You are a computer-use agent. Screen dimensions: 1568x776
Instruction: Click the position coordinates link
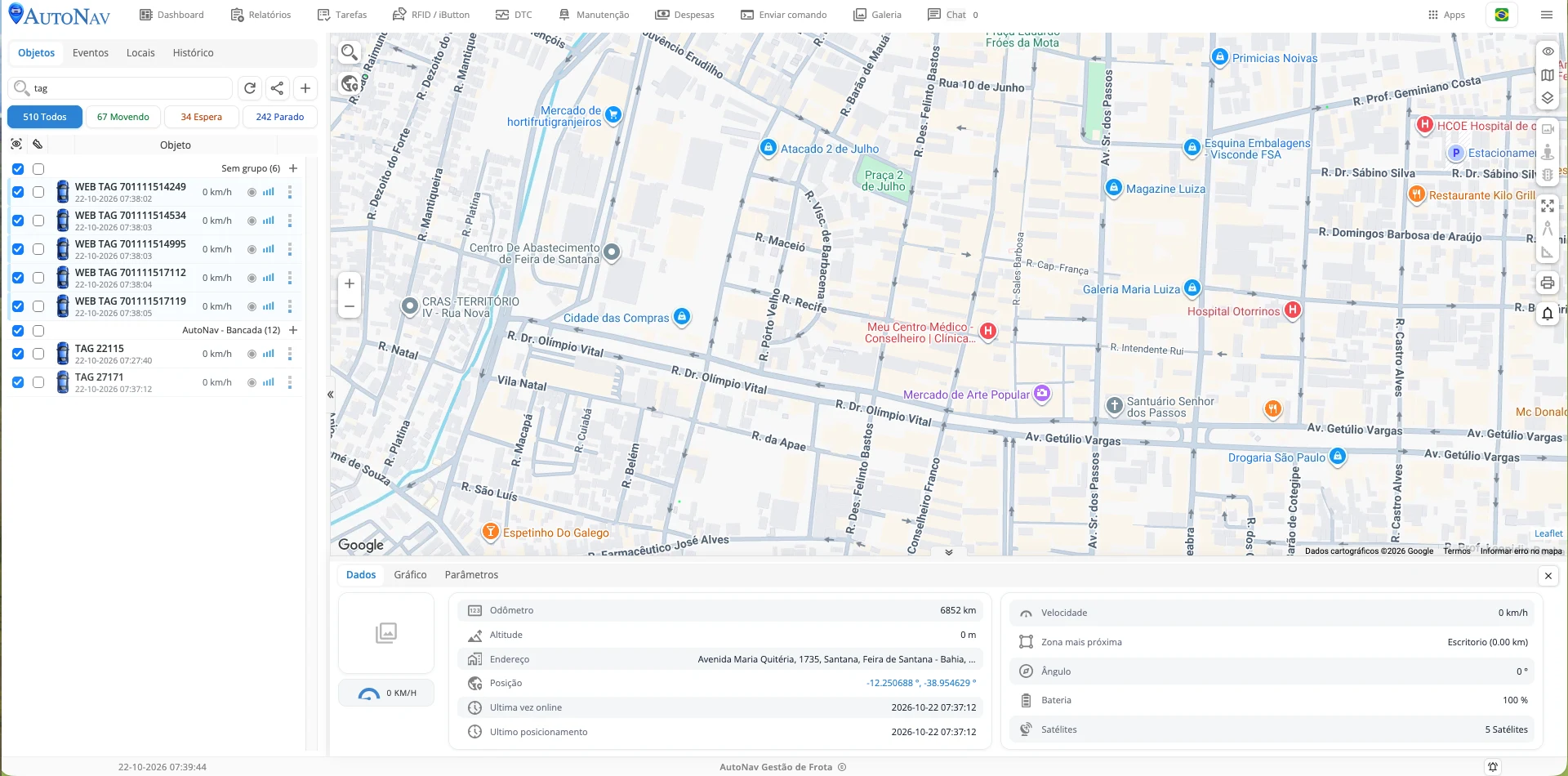click(x=920, y=683)
